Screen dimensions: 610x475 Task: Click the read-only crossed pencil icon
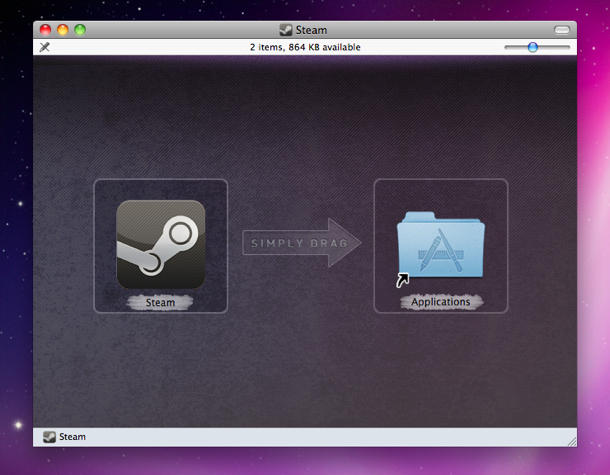point(44,47)
